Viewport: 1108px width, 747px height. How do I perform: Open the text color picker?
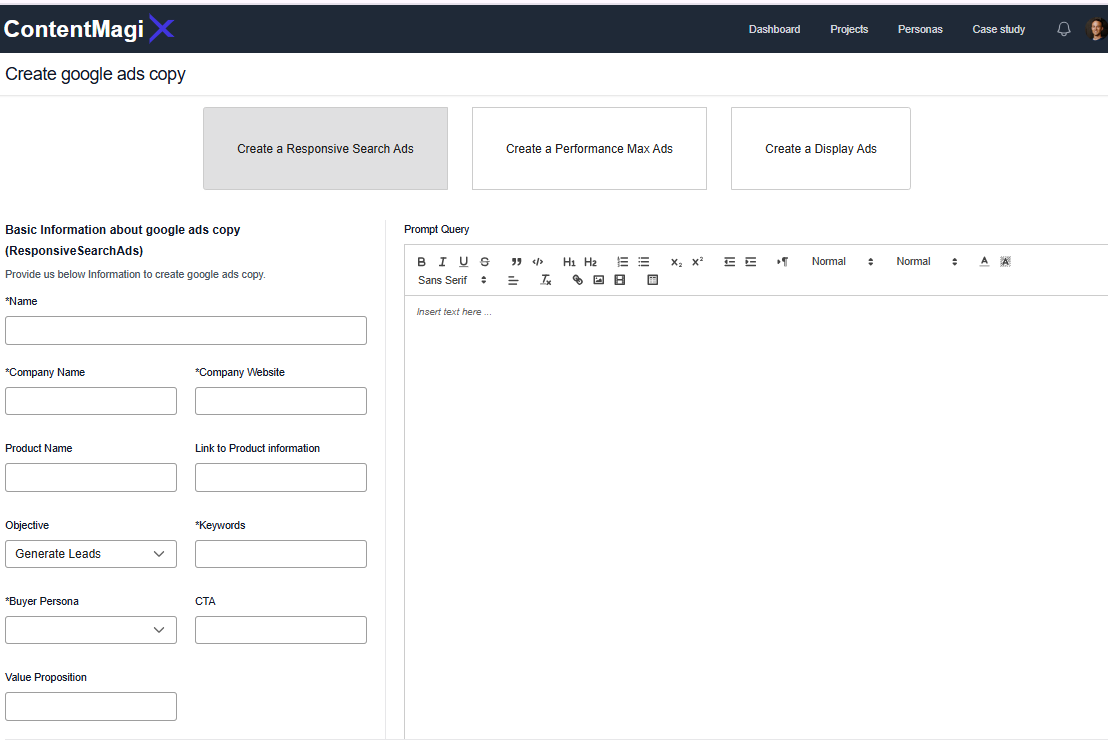(x=984, y=261)
